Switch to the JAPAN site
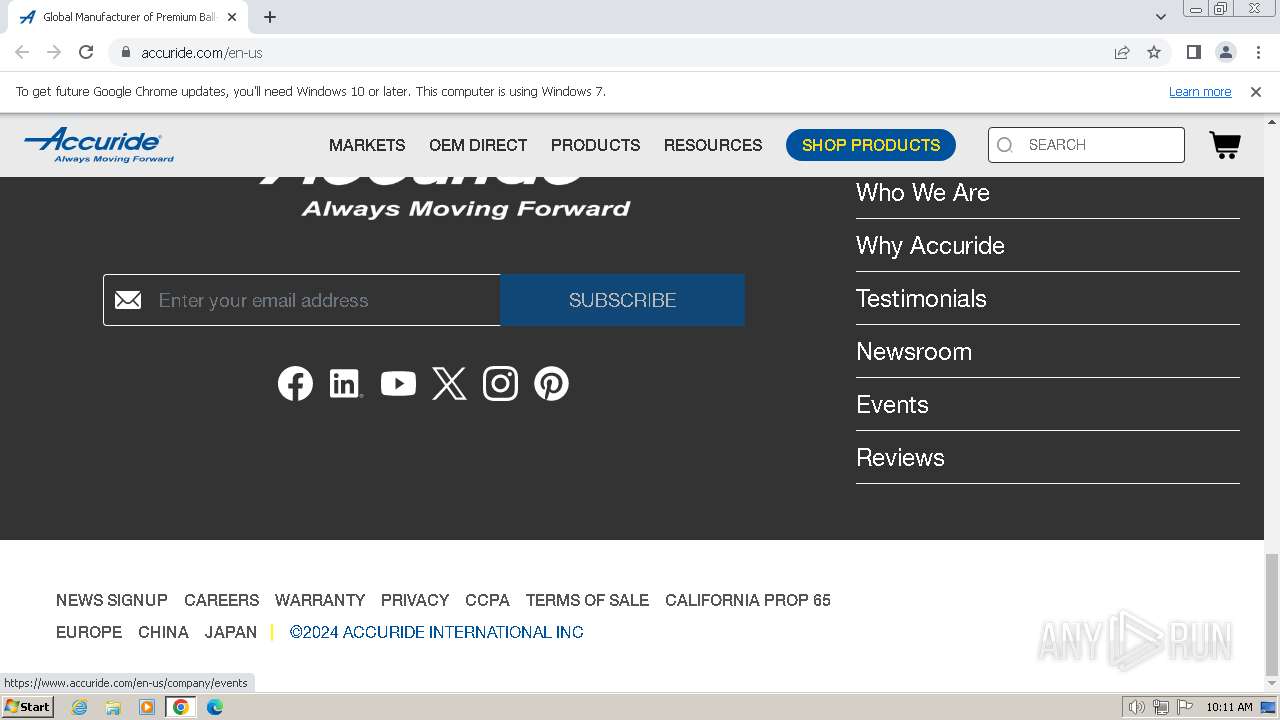The height and width of the screenshot is (720, 1280). (231, 632)
